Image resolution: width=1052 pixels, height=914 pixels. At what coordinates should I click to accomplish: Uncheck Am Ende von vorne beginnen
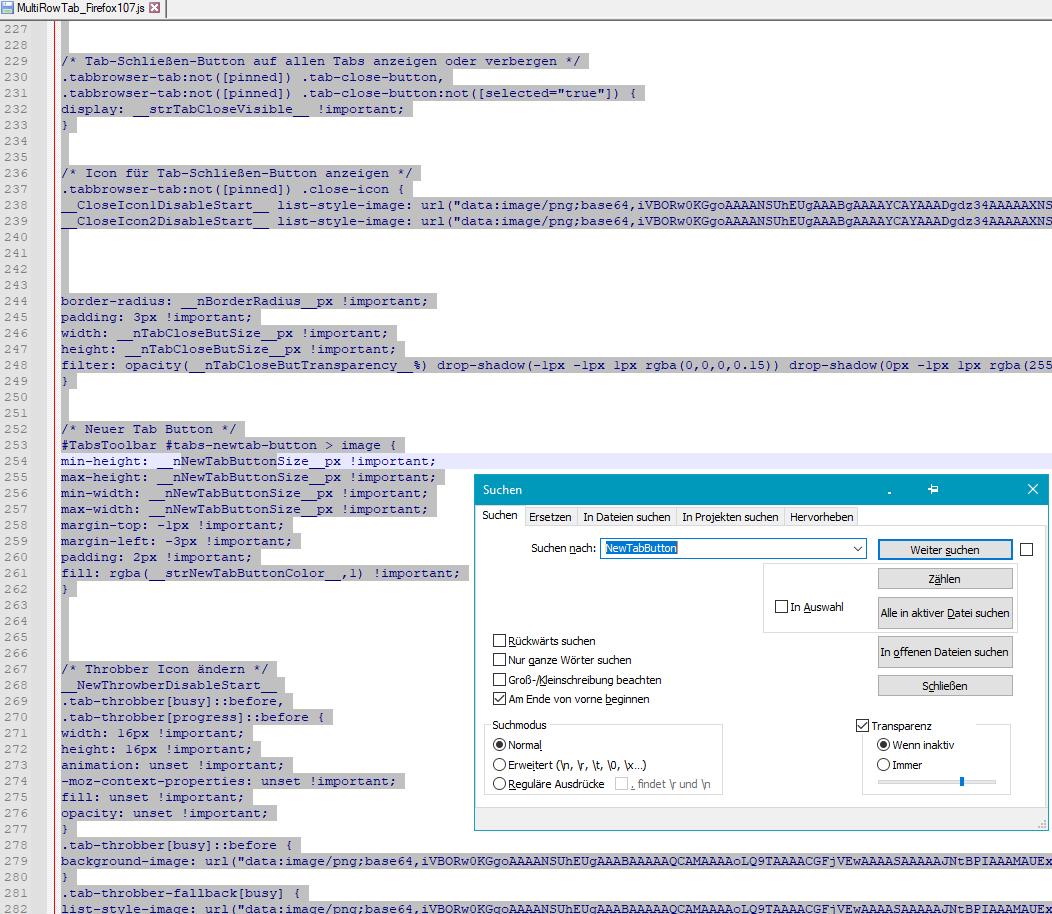coord(500,699)
